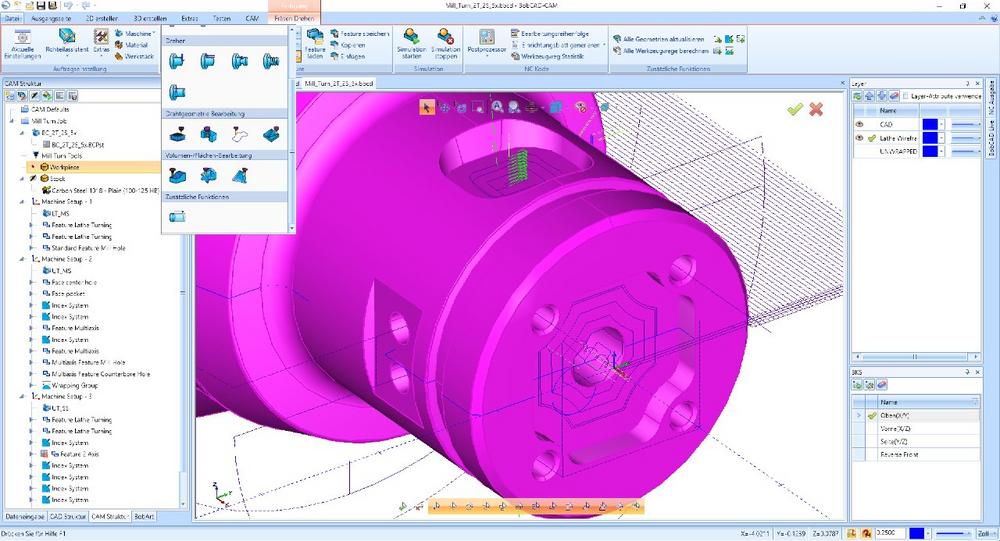The image size is (1000, 541).
Task: Click Alle Geometrien aktualisieren
Action: pos(658,39)
